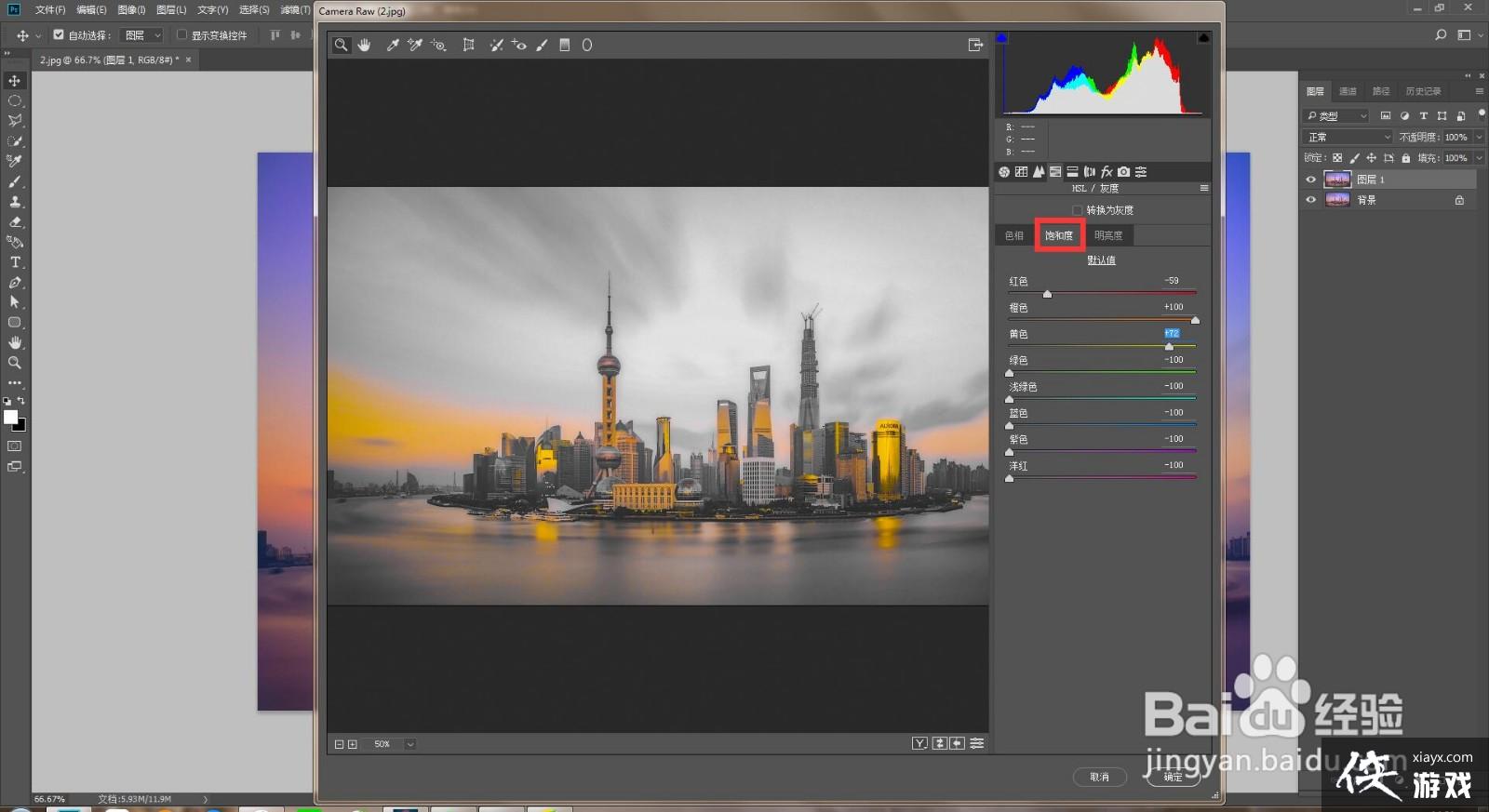Toggle lock all icon in Layers panel
The width and height of the screenshot is (1489, 812).
1406,158
